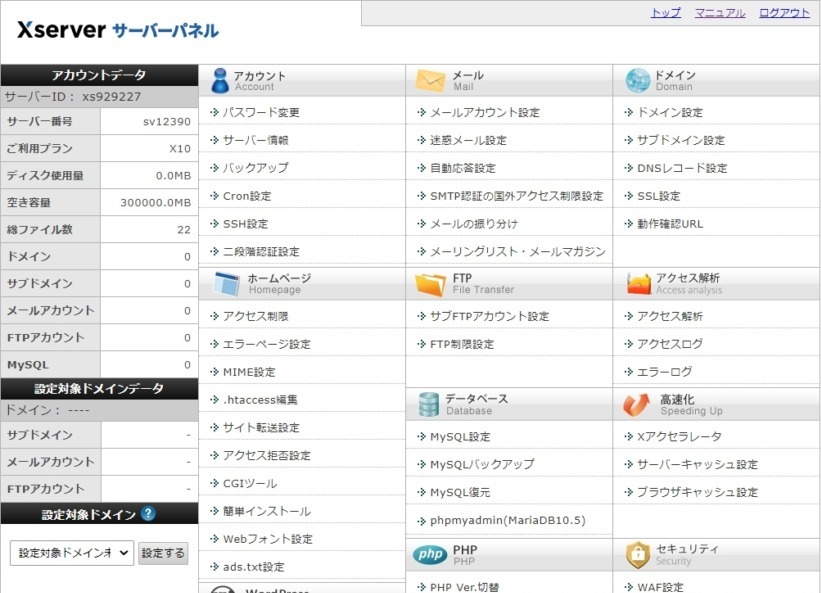Click the server number value sv12390
Viewport: 821px width, 593px height.
167,121
